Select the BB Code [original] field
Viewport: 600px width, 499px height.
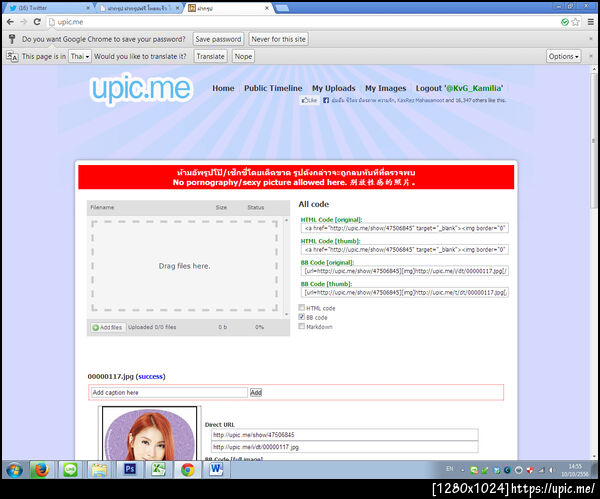point(404,271)
